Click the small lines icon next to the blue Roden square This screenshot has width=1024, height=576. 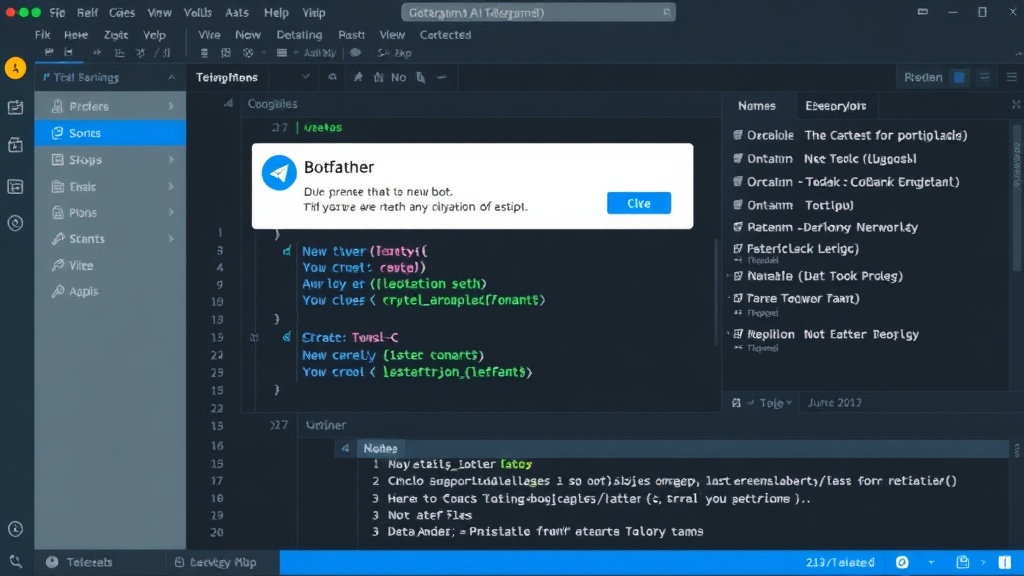[984, 77]
